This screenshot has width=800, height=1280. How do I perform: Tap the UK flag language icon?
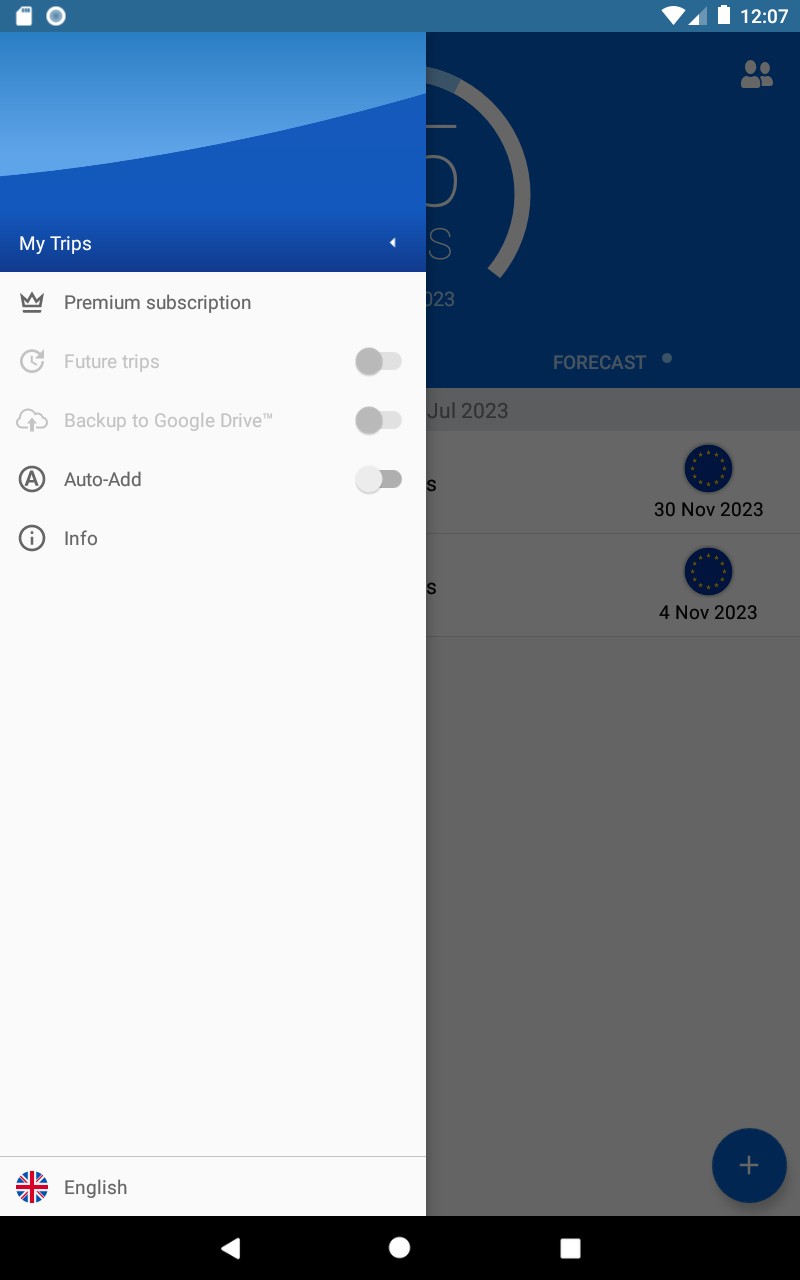click(x=32, y=1187)
